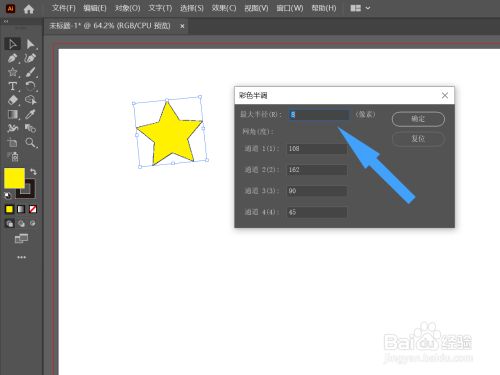Apply Gradient mode button

tap(21, 209)
